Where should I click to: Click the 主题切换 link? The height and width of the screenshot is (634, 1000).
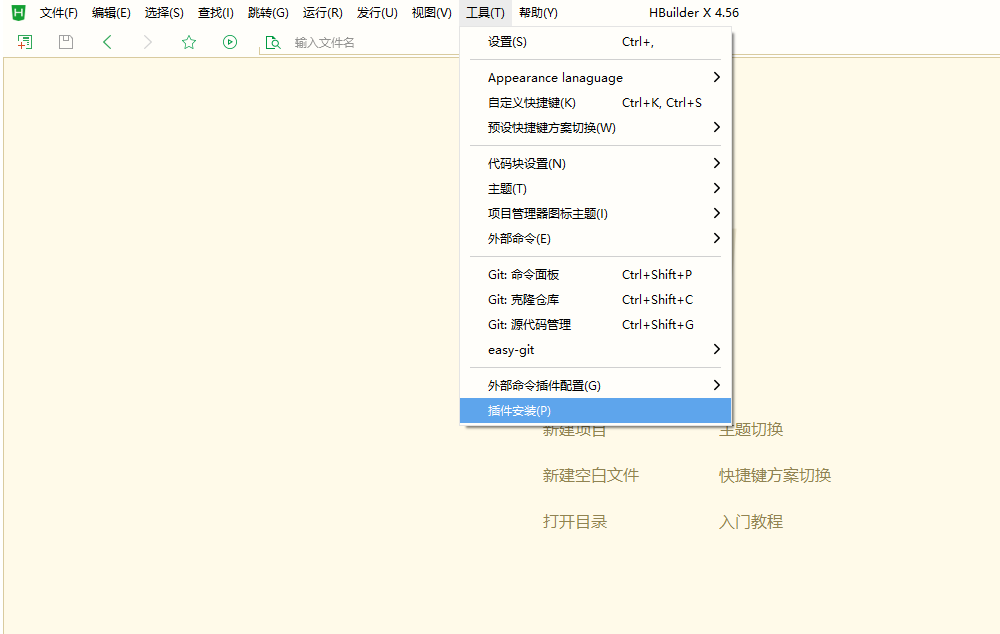click(751, 431)
